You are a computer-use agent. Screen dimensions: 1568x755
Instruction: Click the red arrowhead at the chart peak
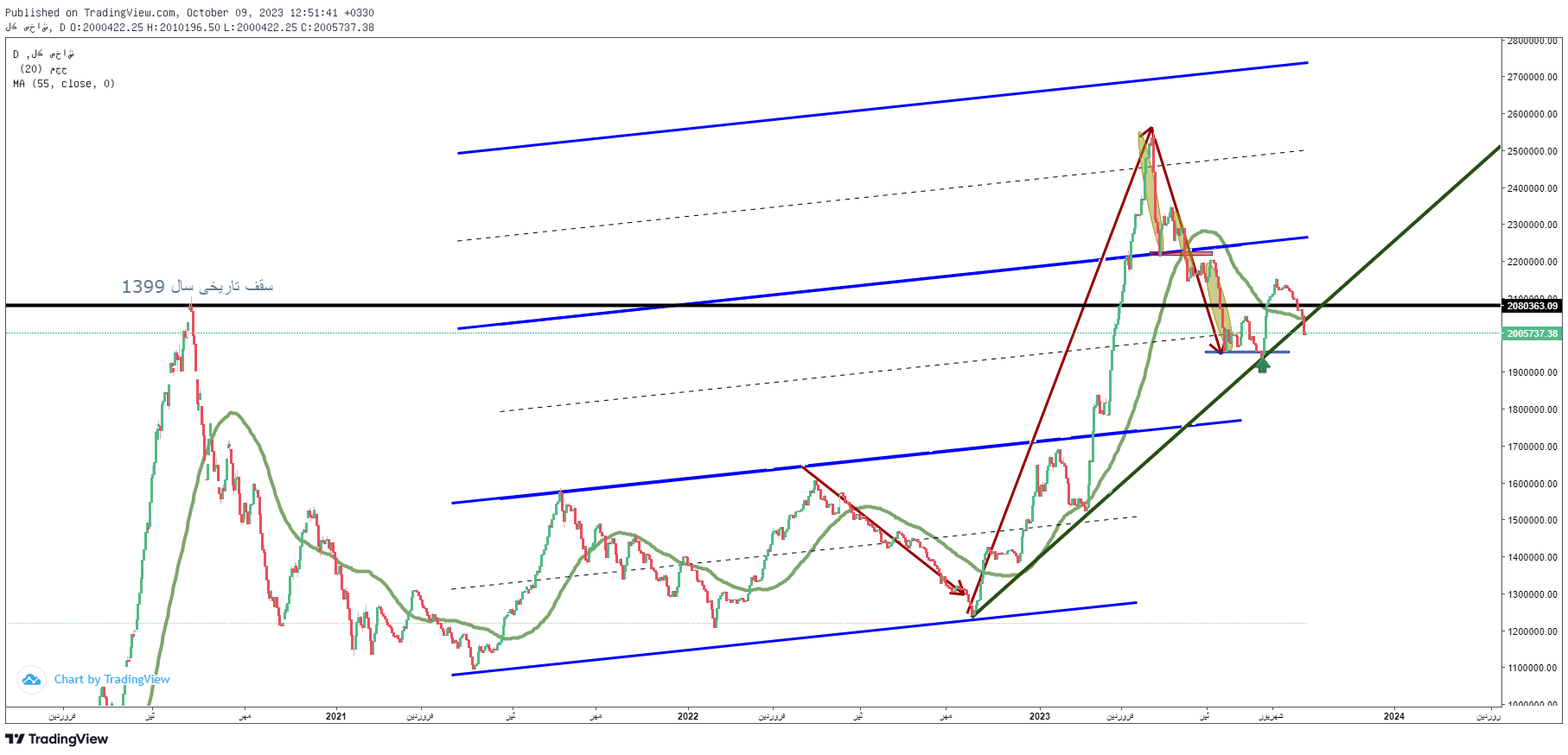coord(1148,131)
